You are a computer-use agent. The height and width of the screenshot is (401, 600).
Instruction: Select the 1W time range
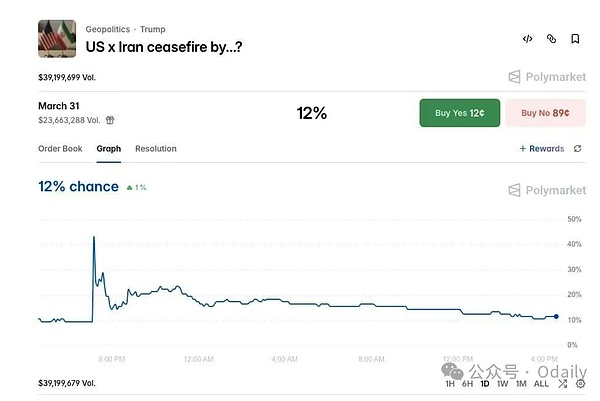click(x=502, y=383)
